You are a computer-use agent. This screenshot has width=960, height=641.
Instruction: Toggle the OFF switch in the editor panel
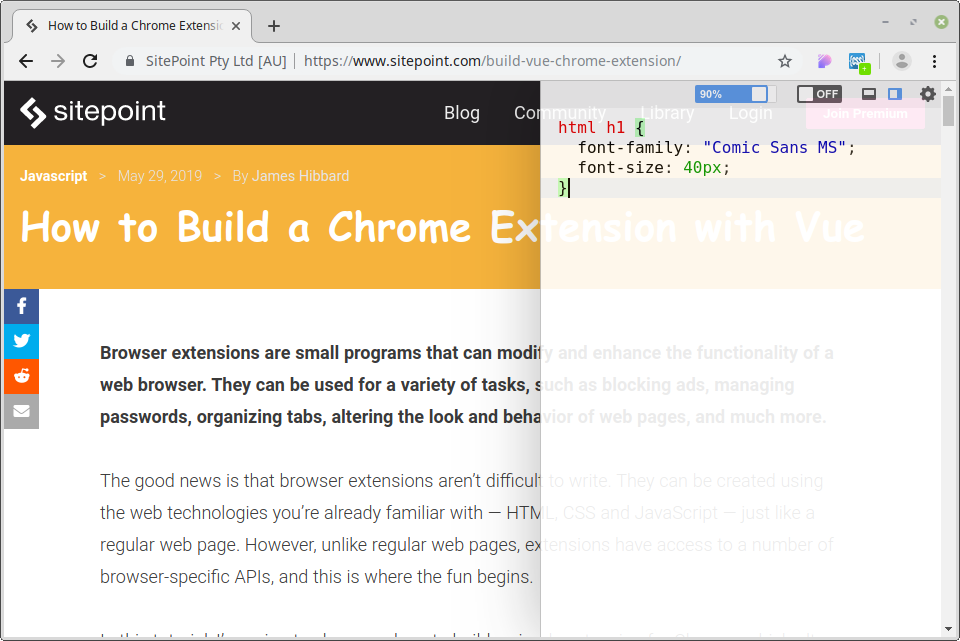(x=819, y=94)
